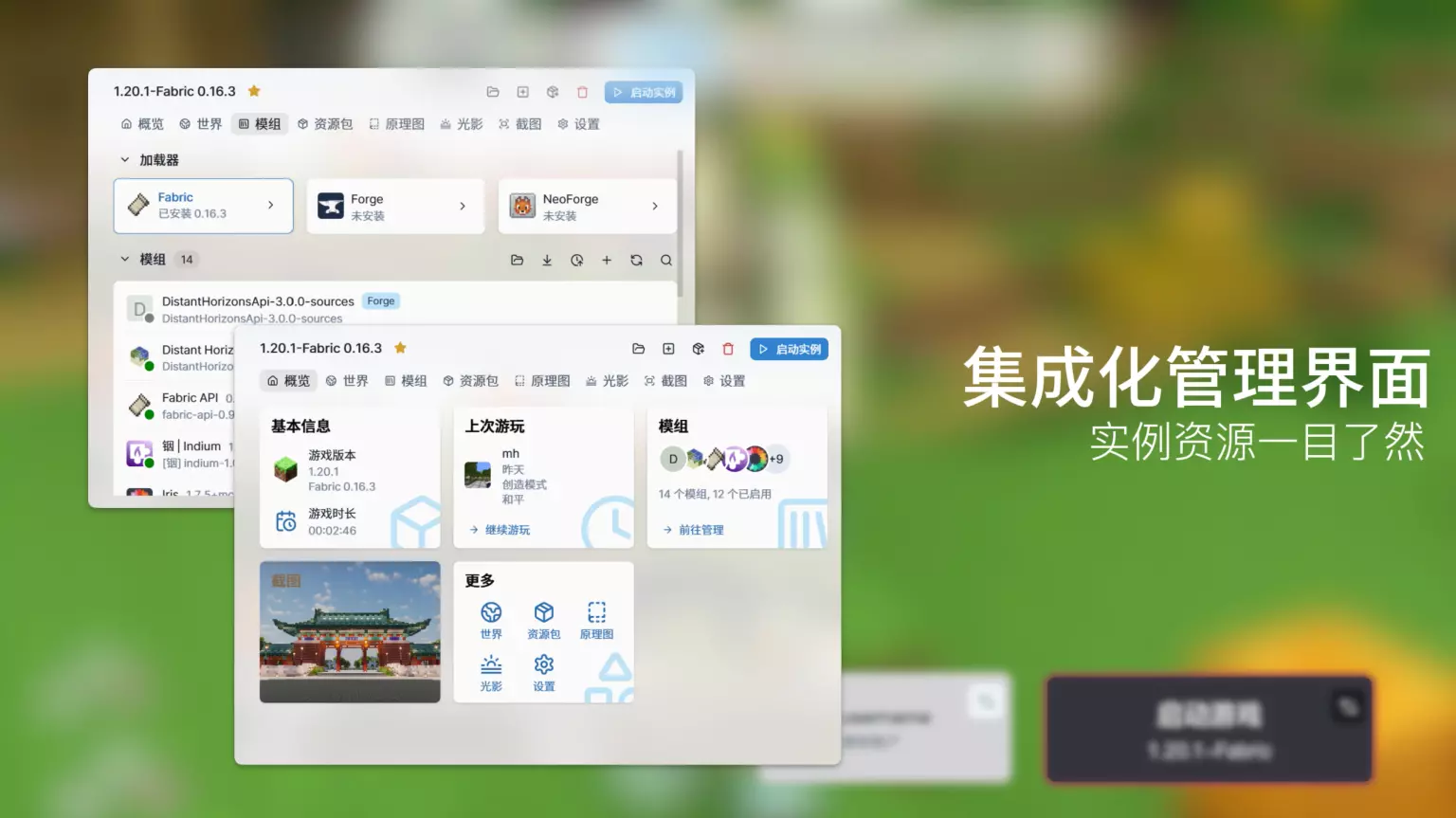Image resolution: width=1456 pixels, height=818 pixels.
Task: Open the mods folder from the 模组 list toolbar
Action: [x=517, y=260]
